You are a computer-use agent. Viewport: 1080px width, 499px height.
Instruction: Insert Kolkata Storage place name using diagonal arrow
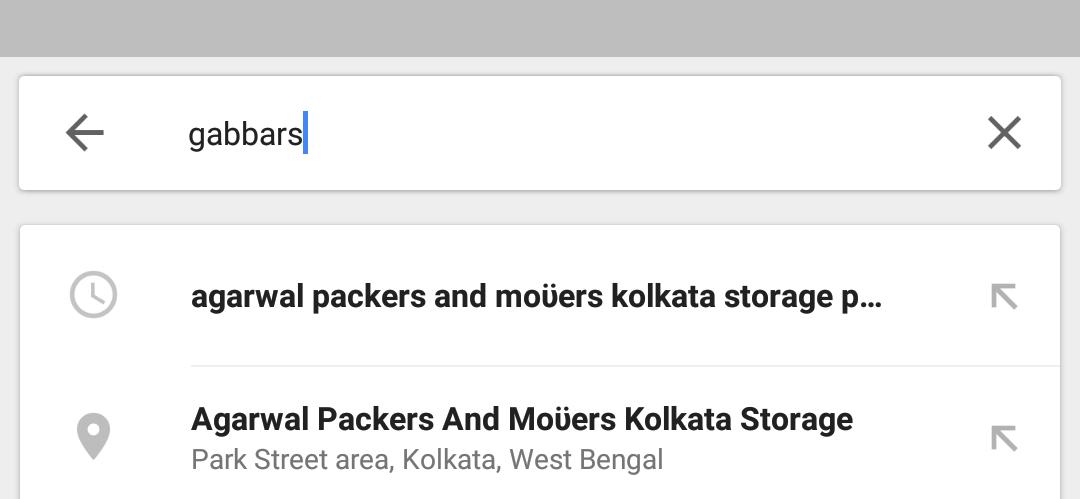[x=1004, y=438]
